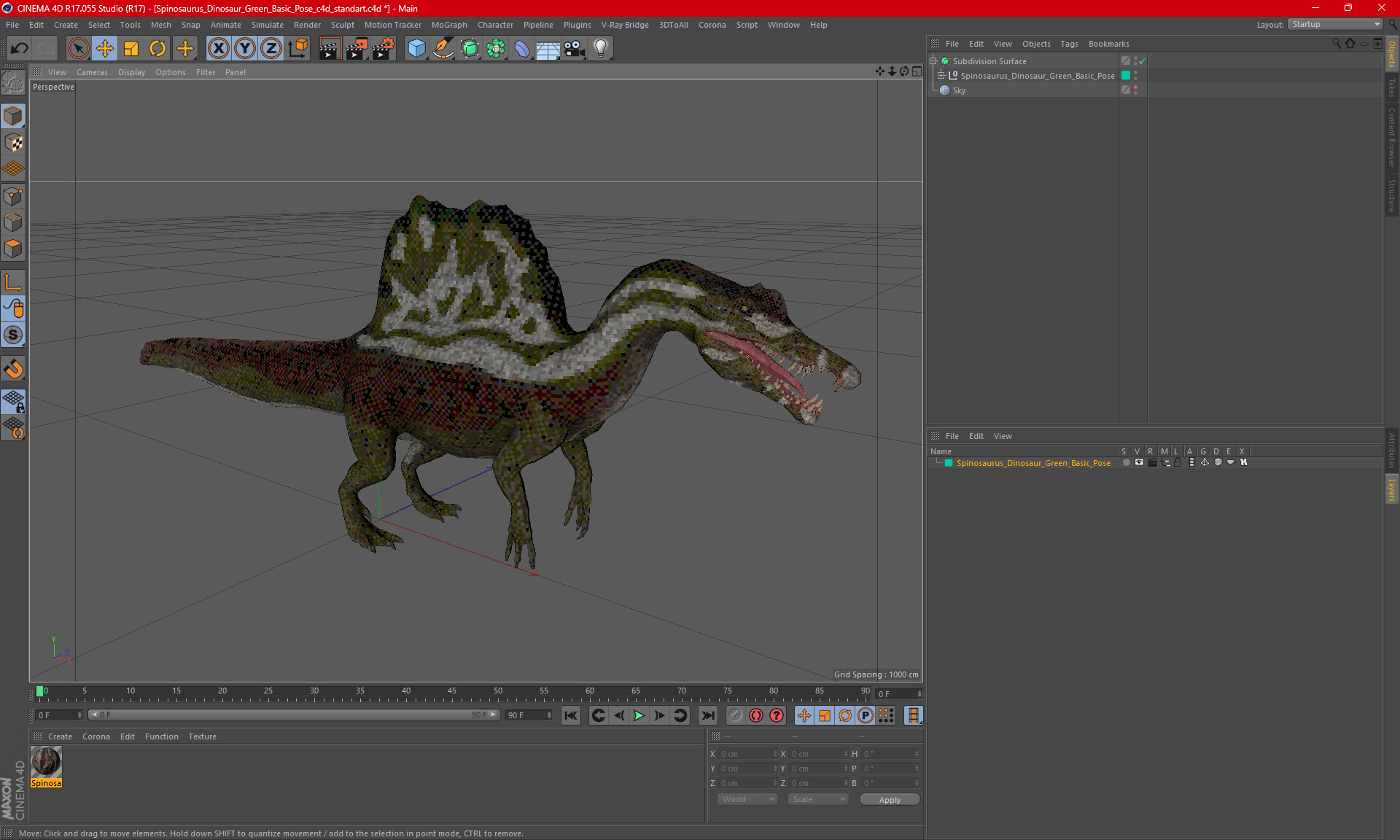
Task: Toggle layer Solo for Spinosaurus layer
Action: coord(1126,462)
